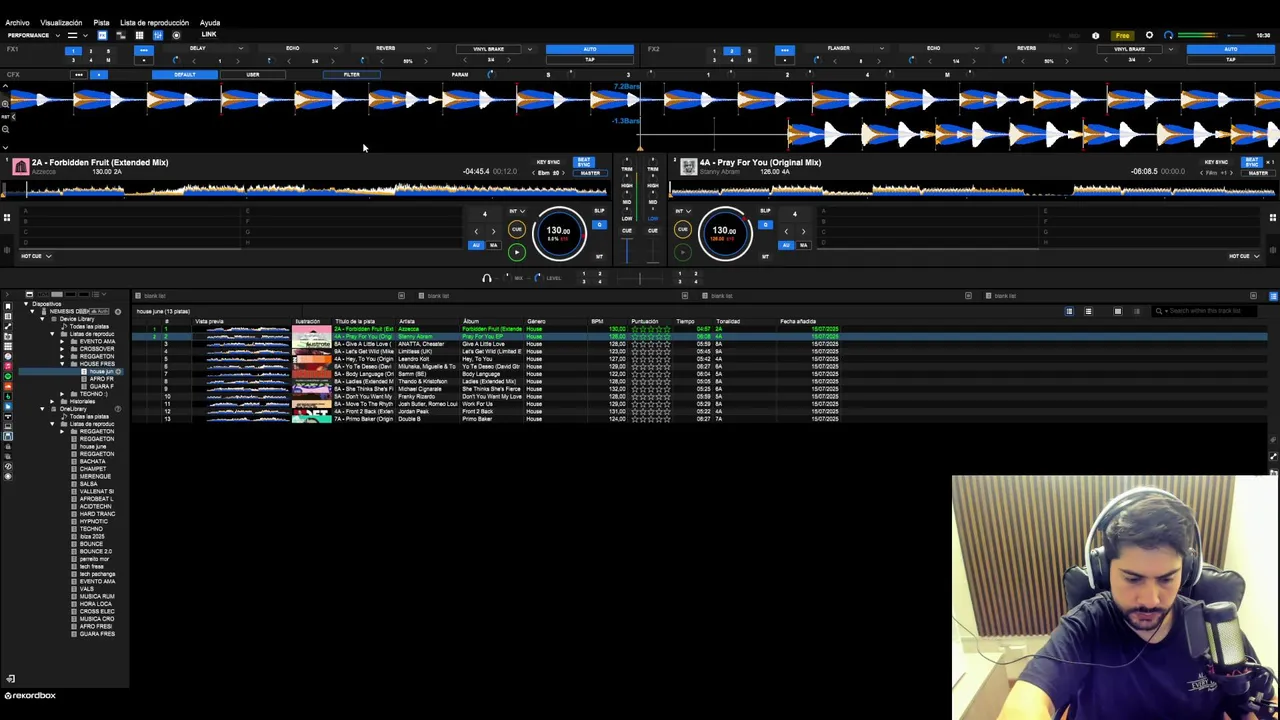
Task: Click the crossfader
Action: click(640, 278)
